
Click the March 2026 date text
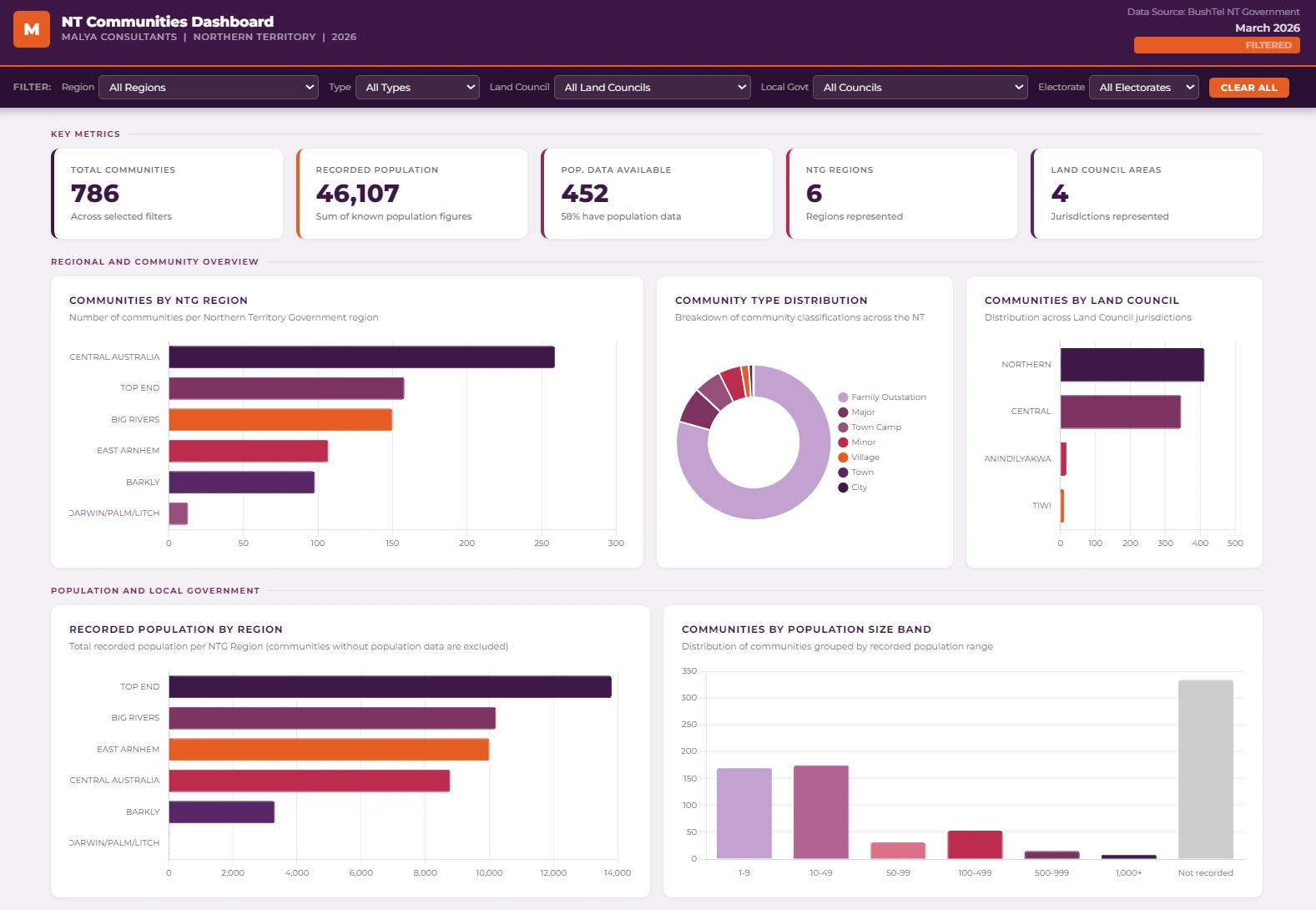click(1268, 28)
